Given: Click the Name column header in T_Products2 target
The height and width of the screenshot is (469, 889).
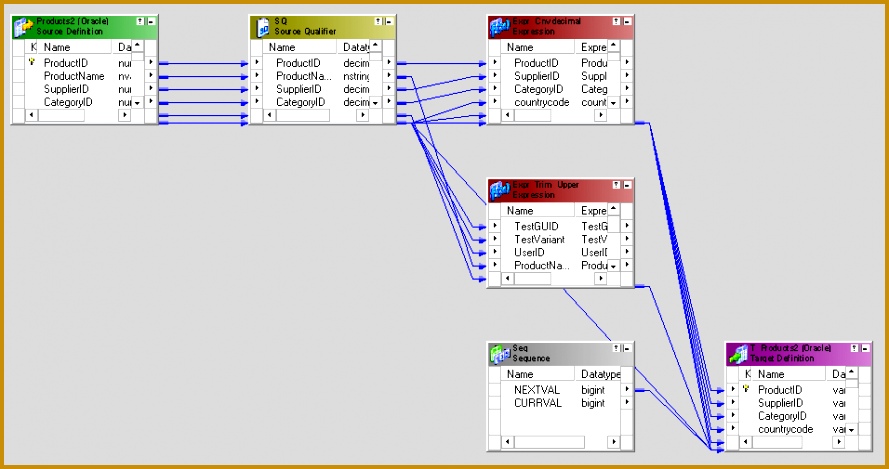Looking at the screenshot, I should pos(789,374).
